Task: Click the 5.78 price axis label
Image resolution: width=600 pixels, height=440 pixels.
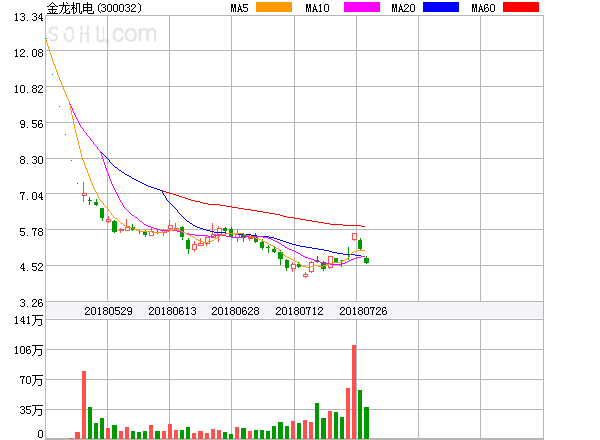Action: click(31, 232)
